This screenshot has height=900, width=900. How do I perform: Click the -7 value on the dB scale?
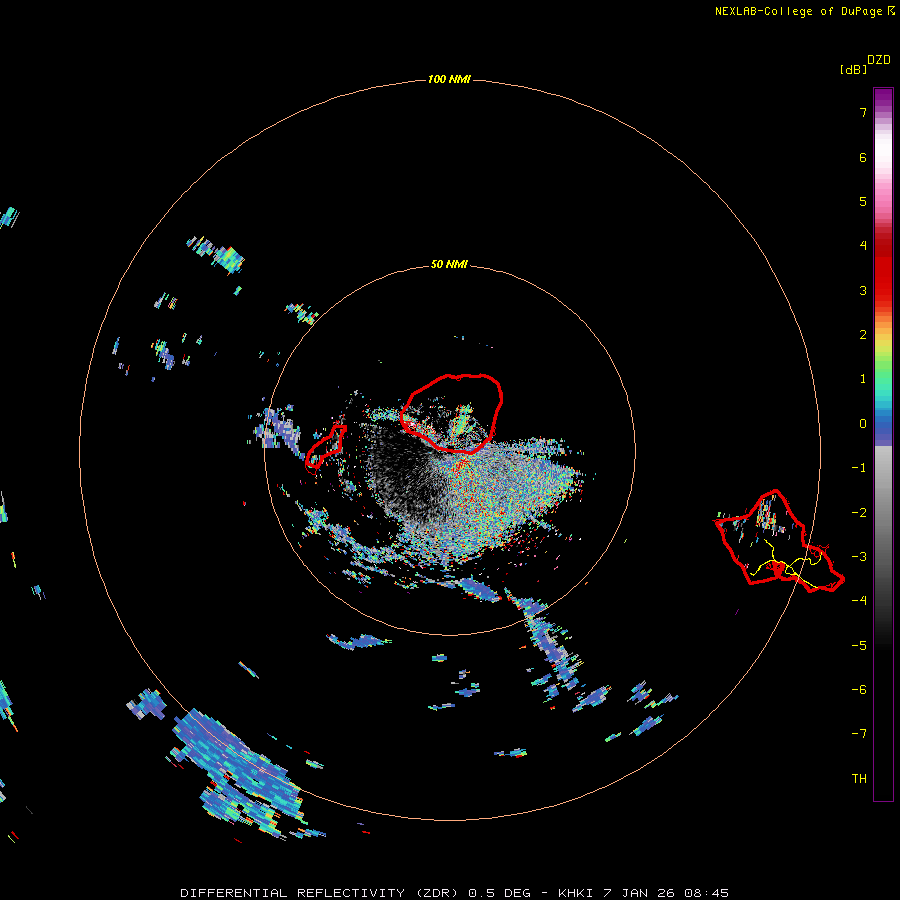pyautogui.click(x=859, y=734)
